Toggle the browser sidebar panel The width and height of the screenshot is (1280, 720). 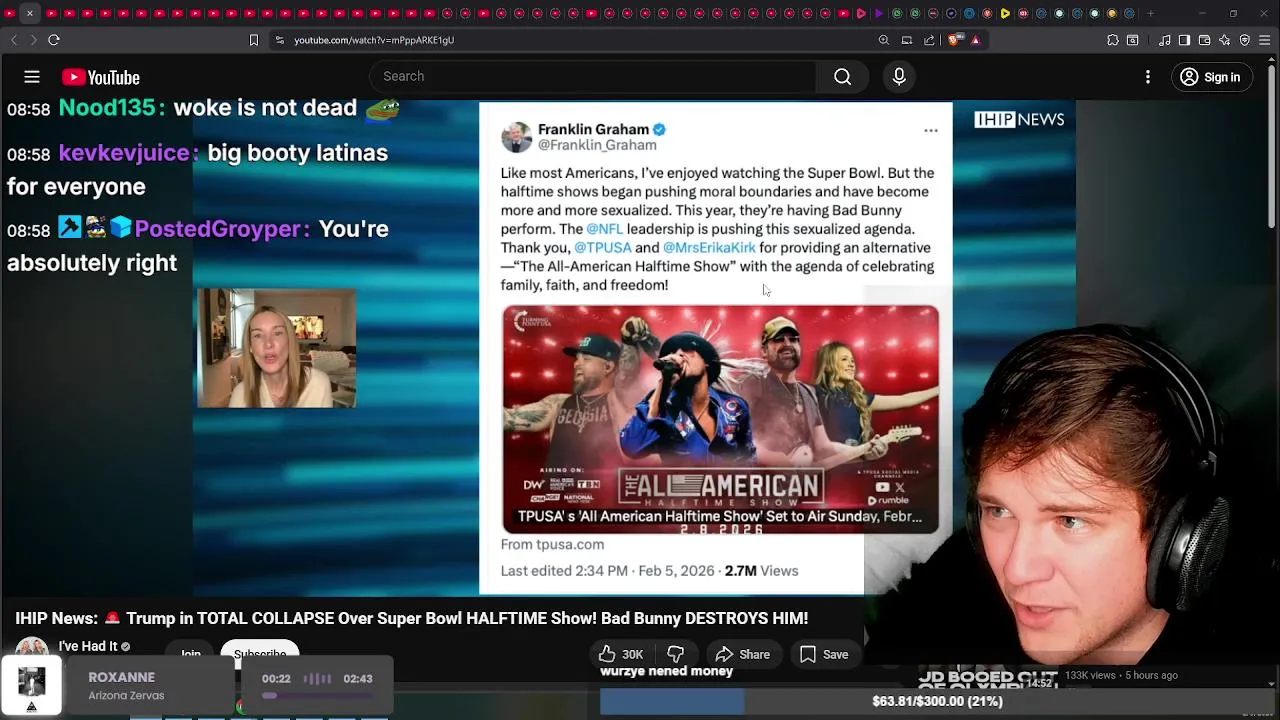point(1185,40)
